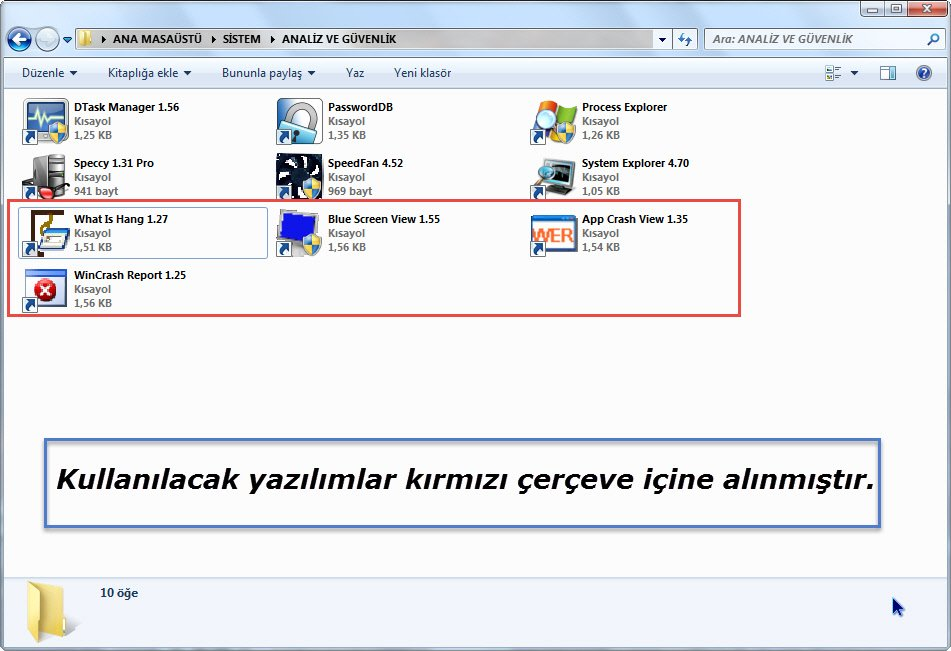
Task: Select the SpeedFan 4.52 file name
Action: point(365,163)
